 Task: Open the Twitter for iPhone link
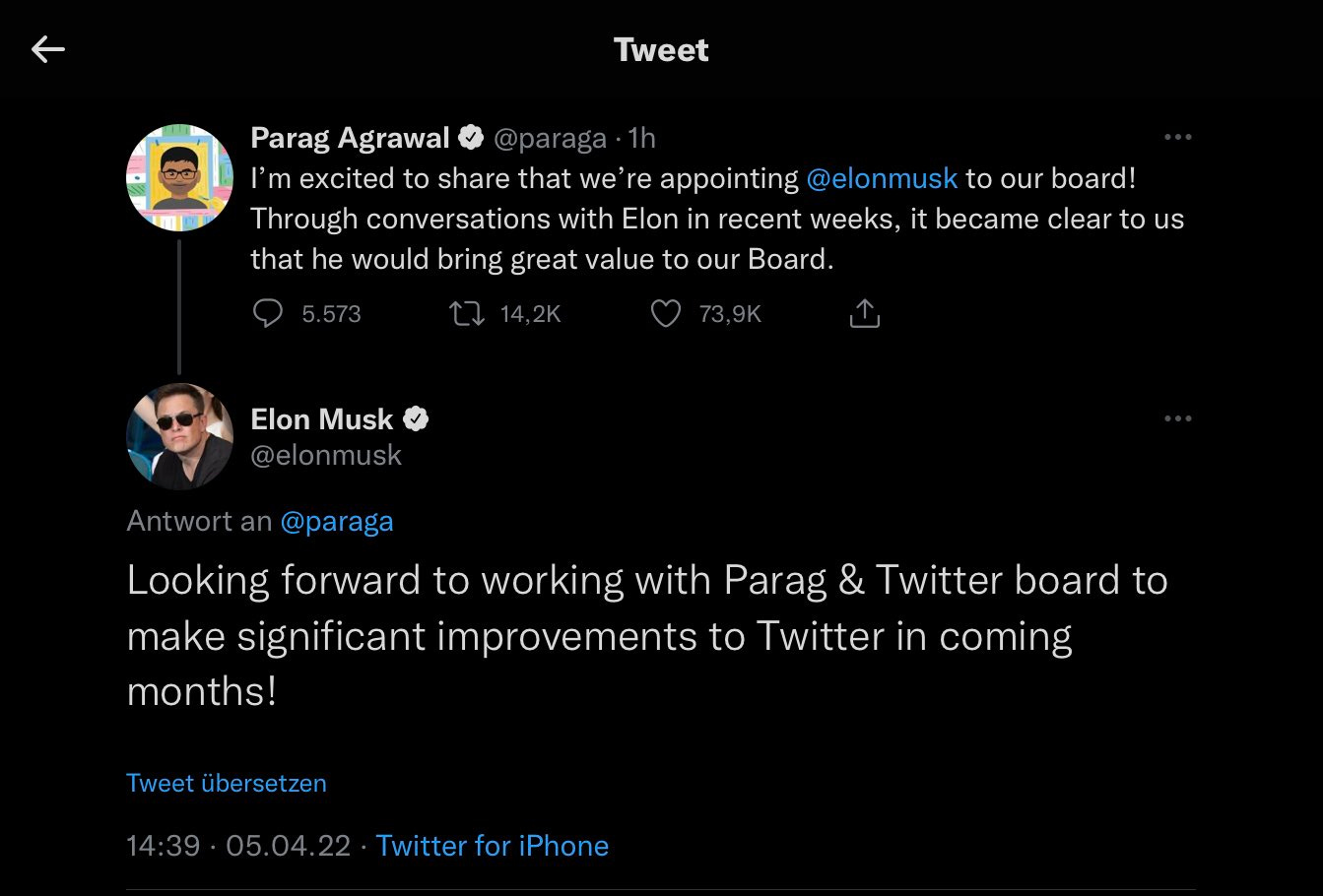[492, 846]
